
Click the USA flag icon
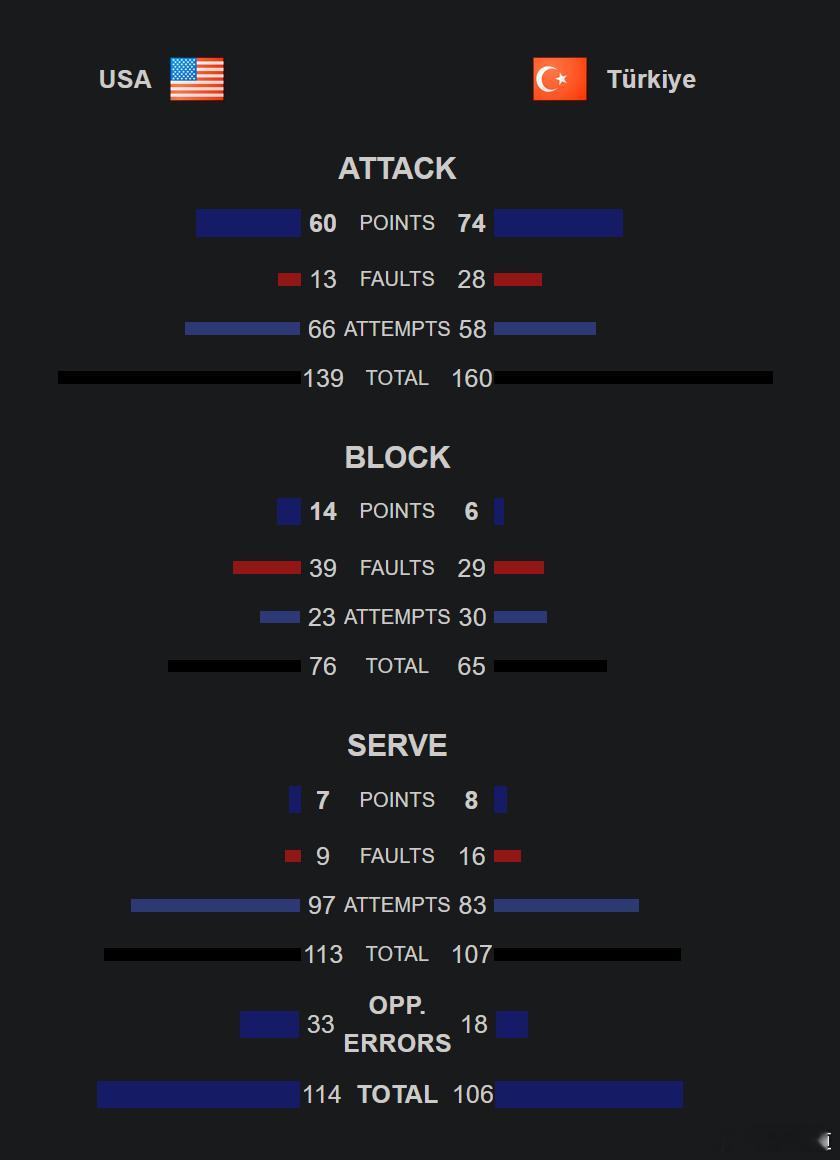(x=197, y=79)
